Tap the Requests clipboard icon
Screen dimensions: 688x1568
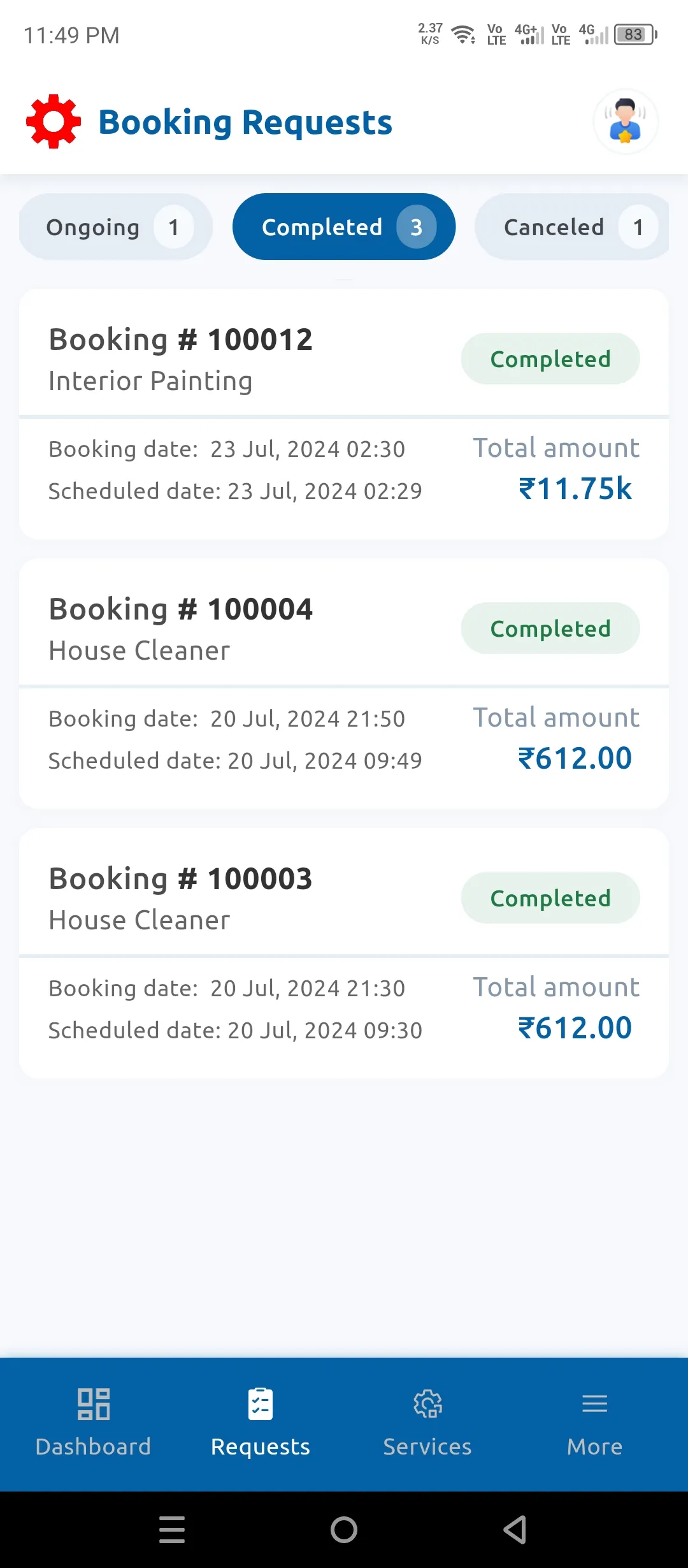260,1404
